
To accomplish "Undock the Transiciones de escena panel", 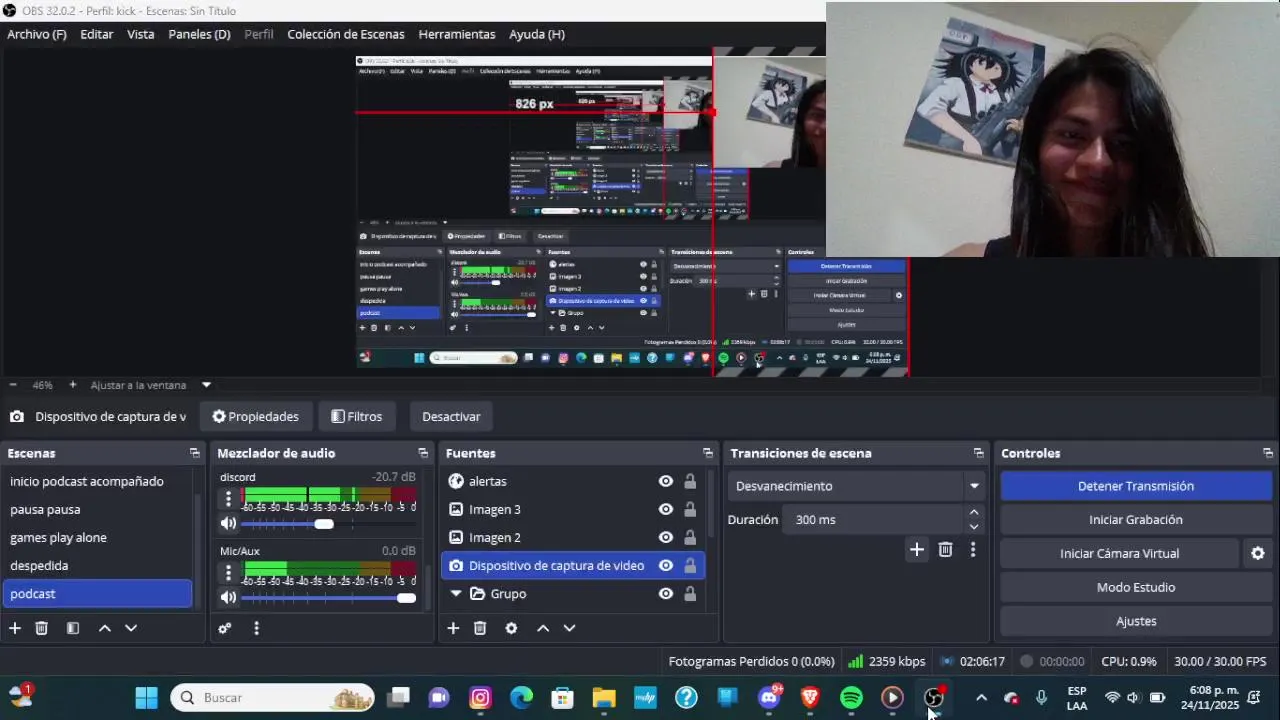I will (978, 453).
